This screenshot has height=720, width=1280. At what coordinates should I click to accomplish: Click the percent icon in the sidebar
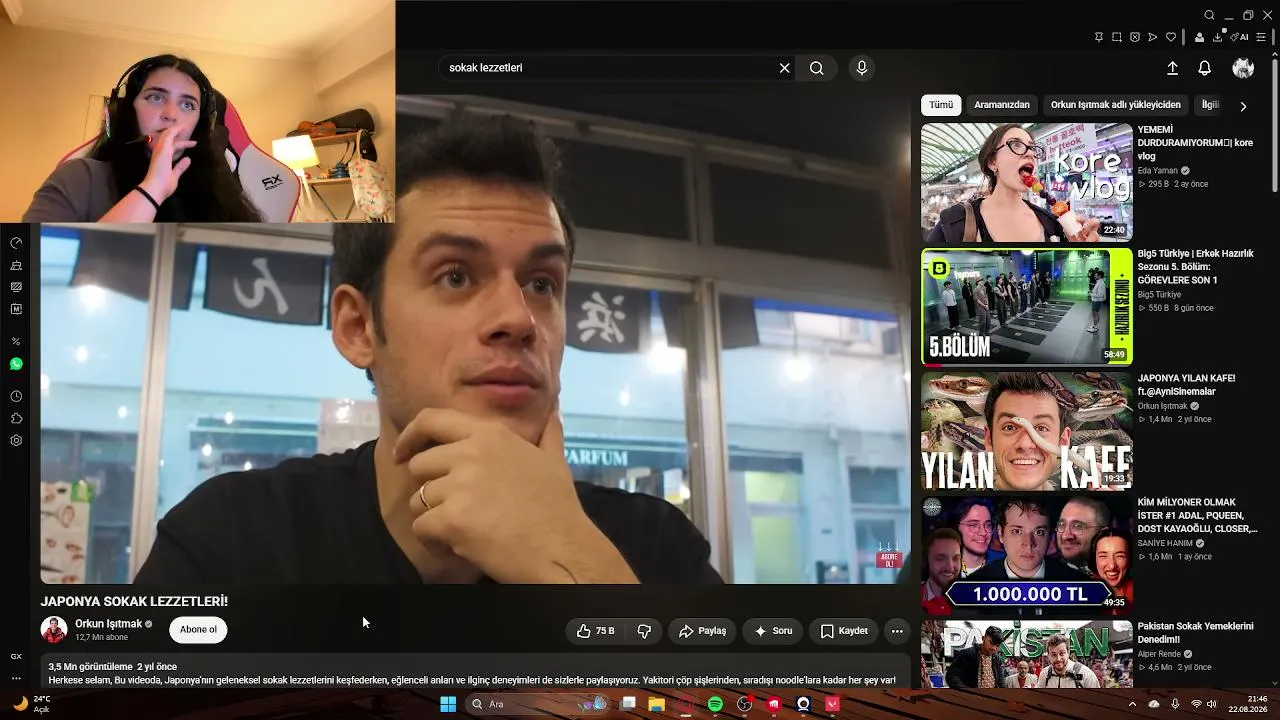[x=16, y=341]
